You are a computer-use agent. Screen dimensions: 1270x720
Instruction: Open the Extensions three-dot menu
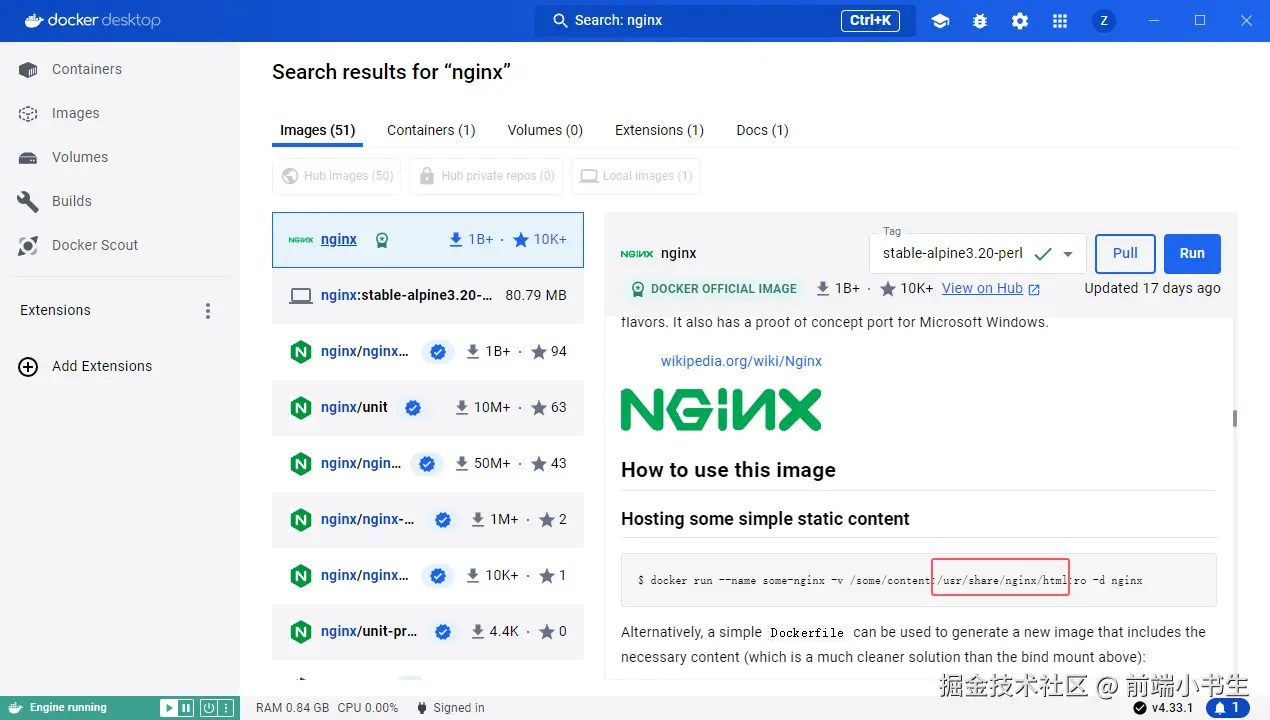pos(208,311)
